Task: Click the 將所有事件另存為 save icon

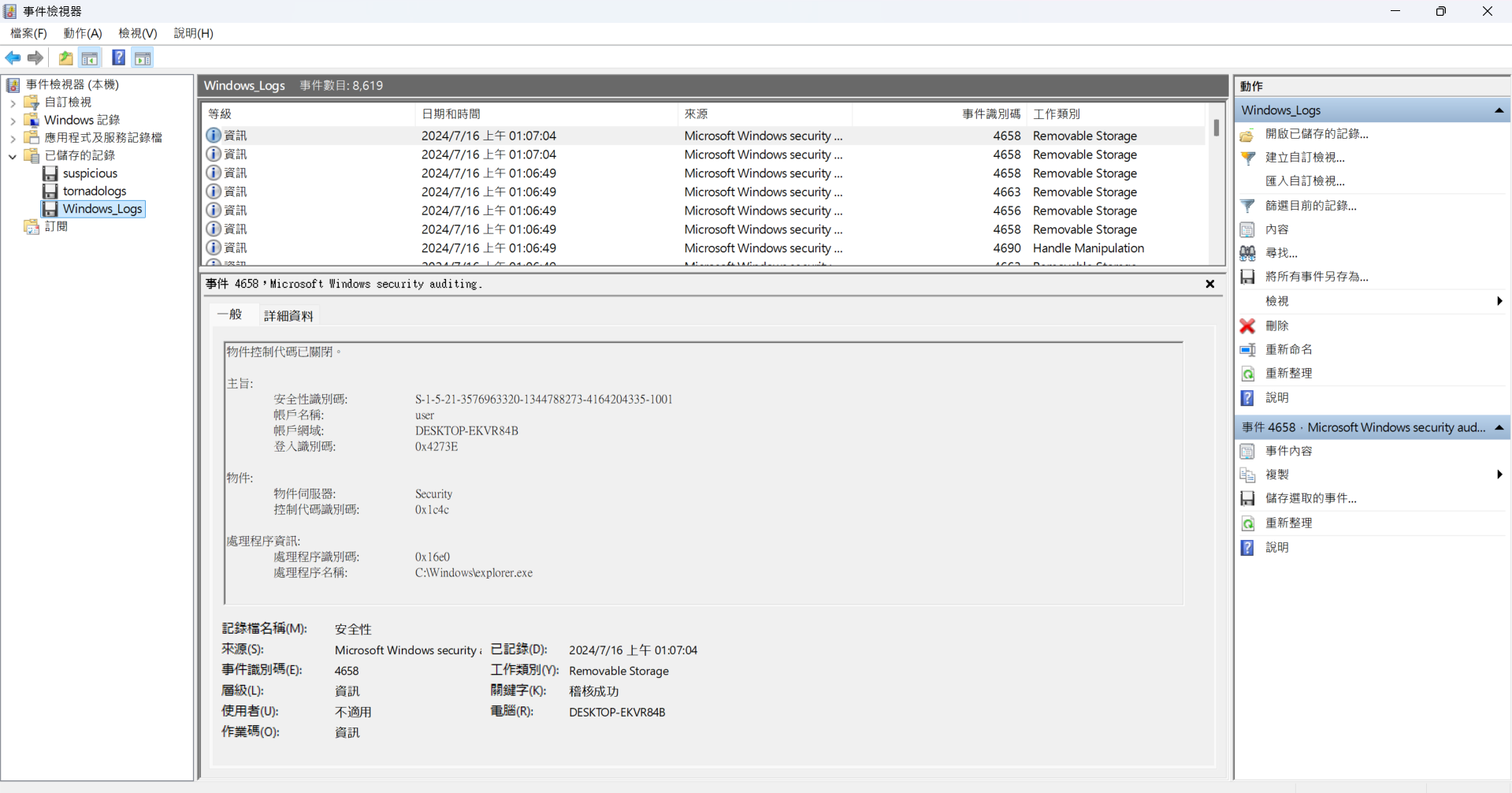Action: coord(1247,277)
